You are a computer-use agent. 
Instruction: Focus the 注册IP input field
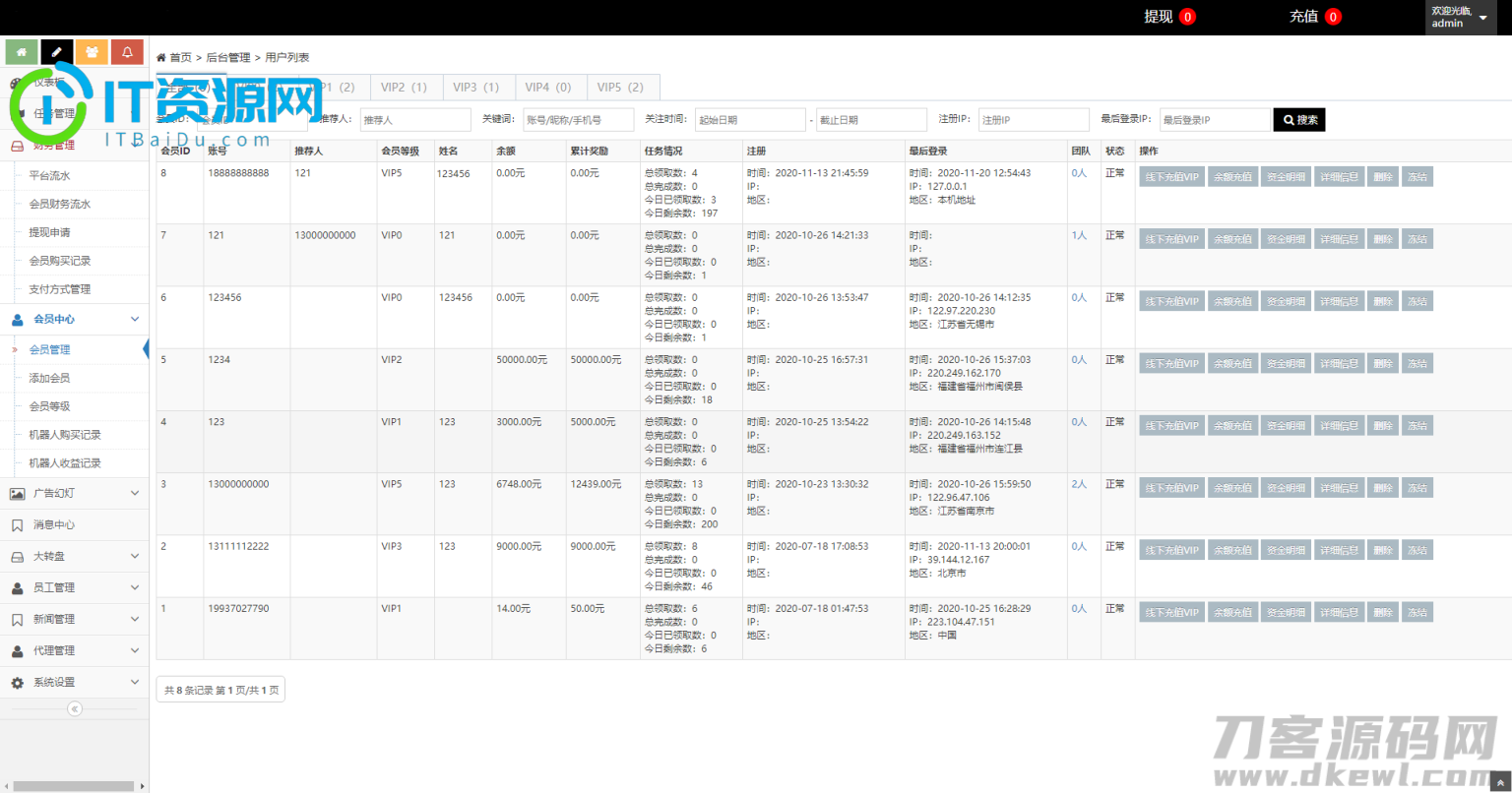tap(1034, 120)
